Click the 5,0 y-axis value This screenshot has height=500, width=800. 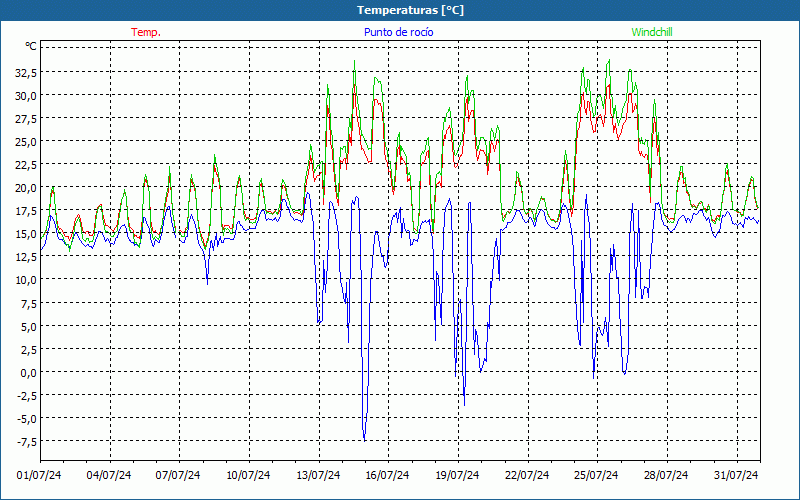point(28,326)
